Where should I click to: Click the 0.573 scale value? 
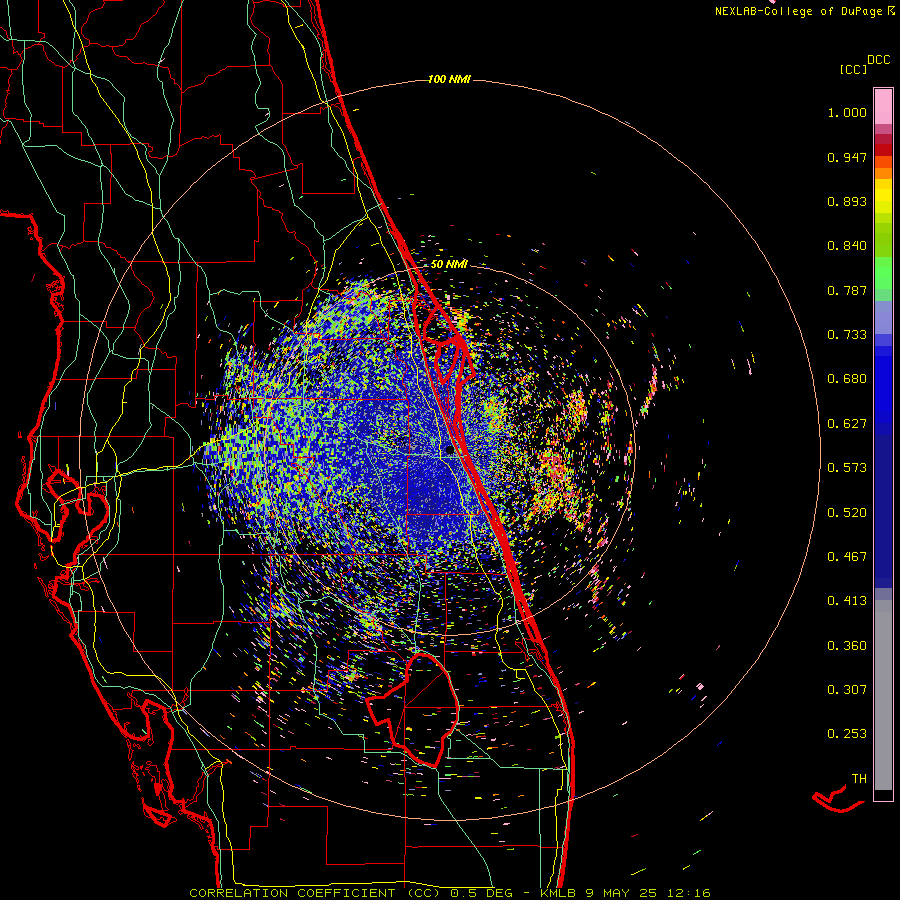[x=847, y=468]
